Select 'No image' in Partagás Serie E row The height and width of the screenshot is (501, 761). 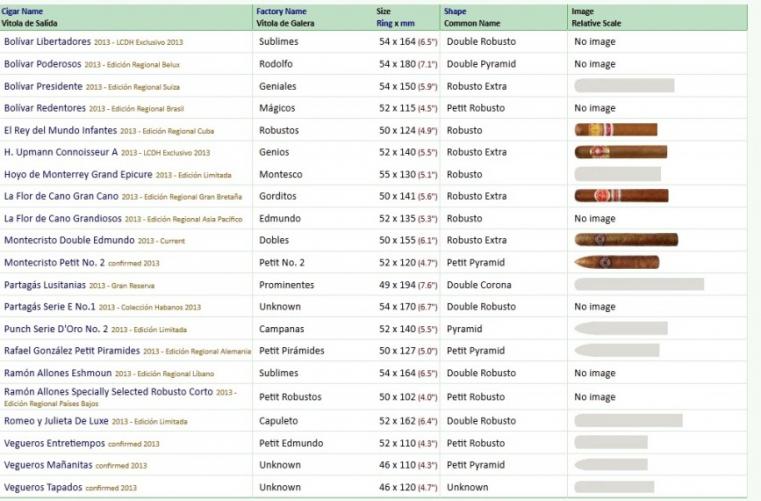tap(595, 307)
